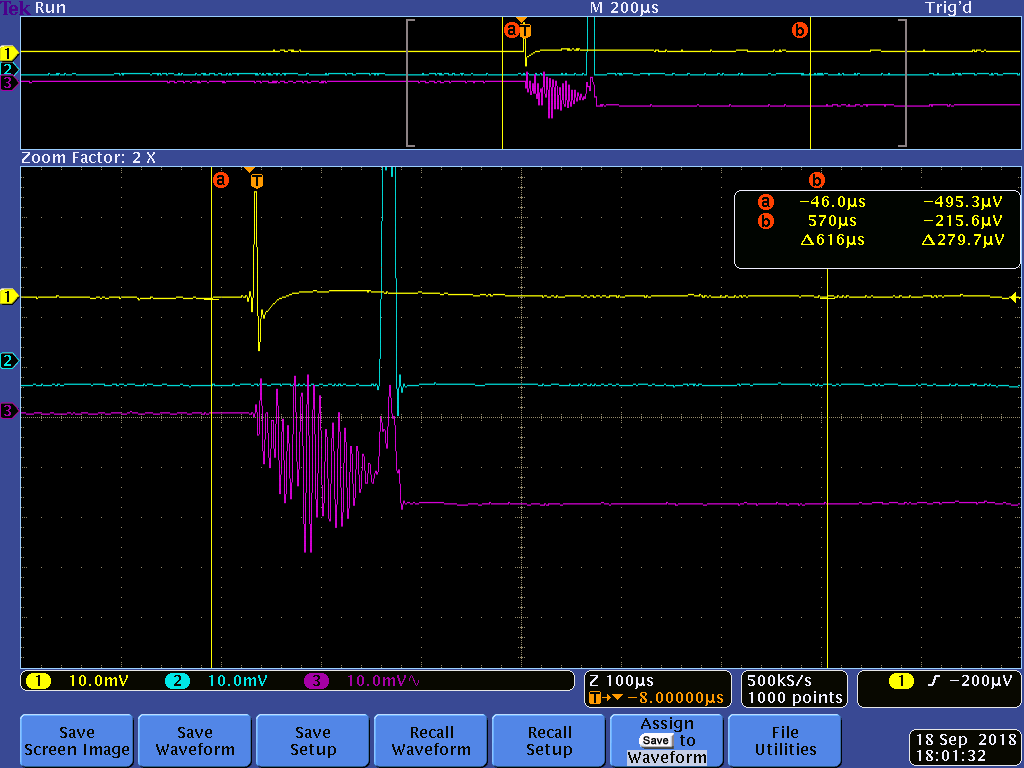The width and height of the screenshot is (1024, 768).
Task: Click cursor a voltage −495.3µV
Action: coord(963,202)
